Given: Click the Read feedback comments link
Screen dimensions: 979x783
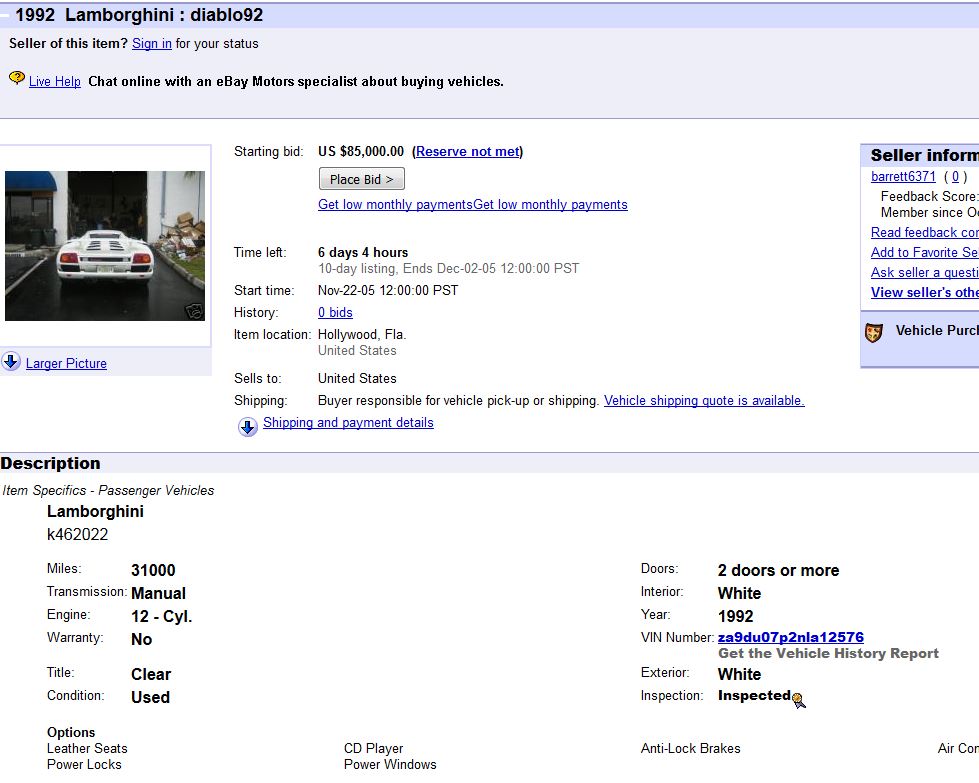Looking at the screenshot, I should coord(924,233).
